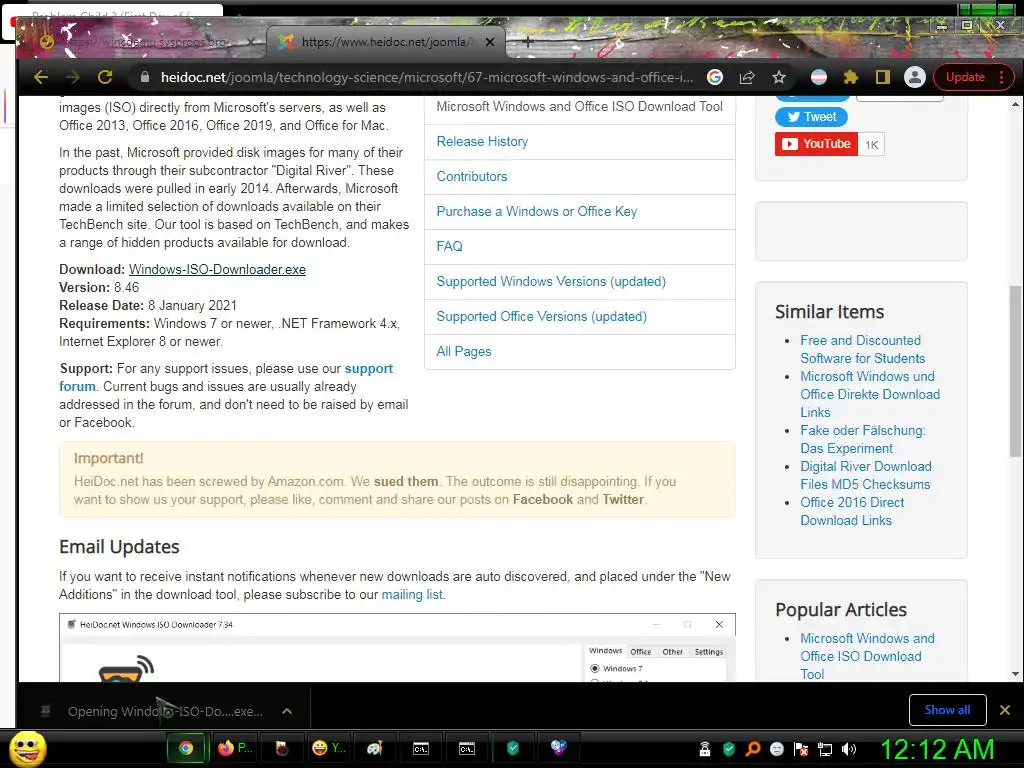Open the Google icon in the address bar
Viewport: 1024px width, 768px height.
click(715, 77)
